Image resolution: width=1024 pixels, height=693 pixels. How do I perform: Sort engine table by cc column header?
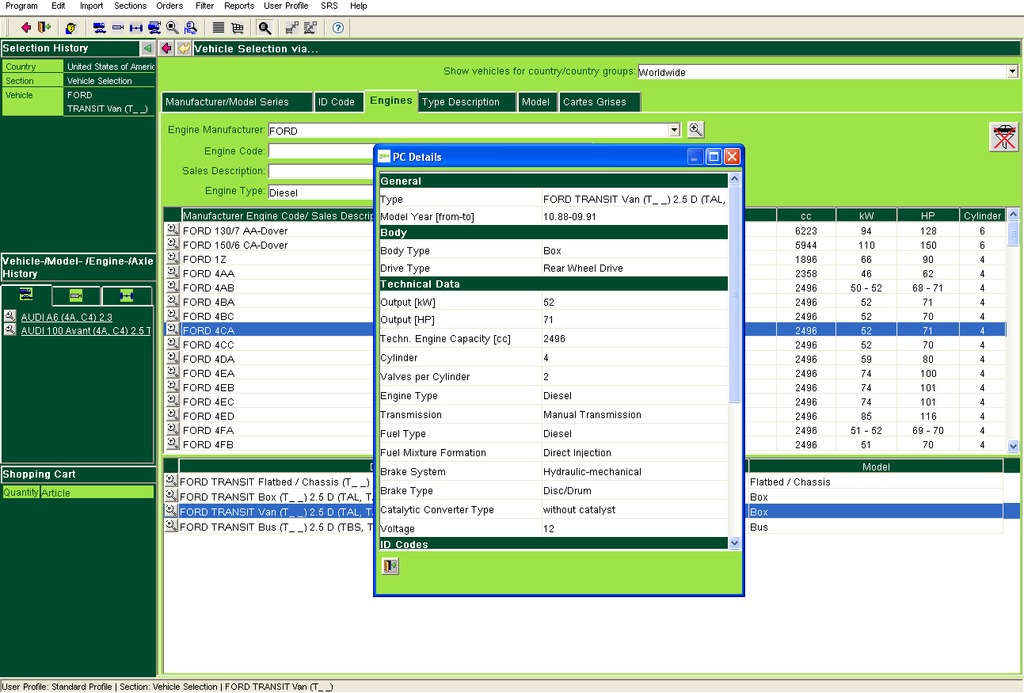pyautogui.click(x=806, y=216)
